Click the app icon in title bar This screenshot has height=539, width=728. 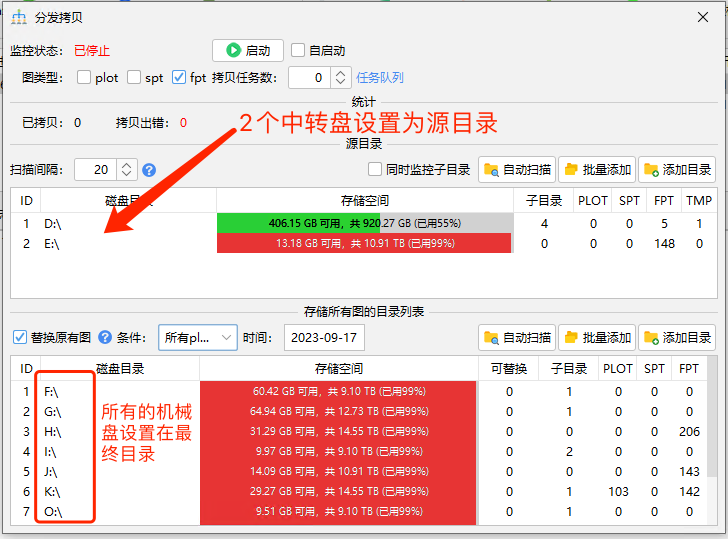pyautogui.click(x=18, y=17)
